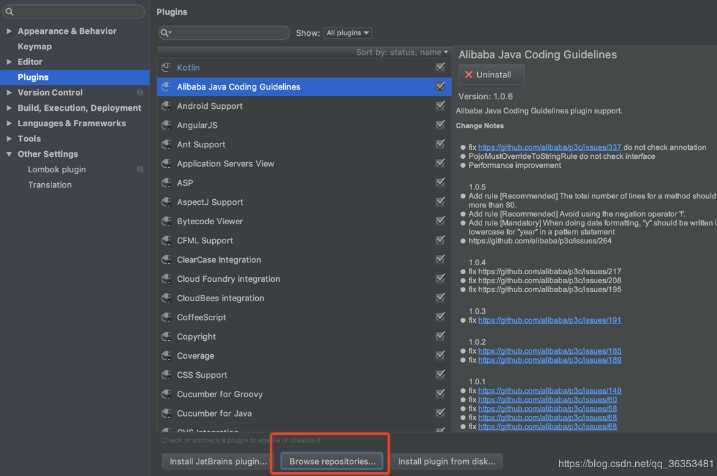Click the plugin search magnifier icon

click(x=165, y=33)
